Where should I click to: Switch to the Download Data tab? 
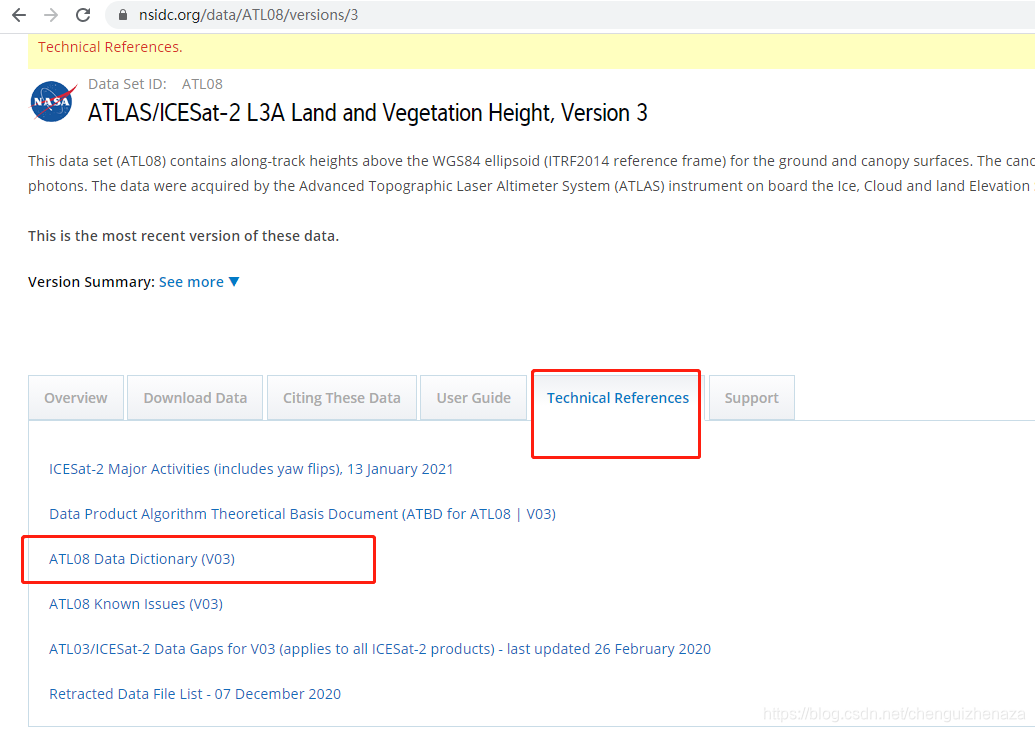coord(195,398)
